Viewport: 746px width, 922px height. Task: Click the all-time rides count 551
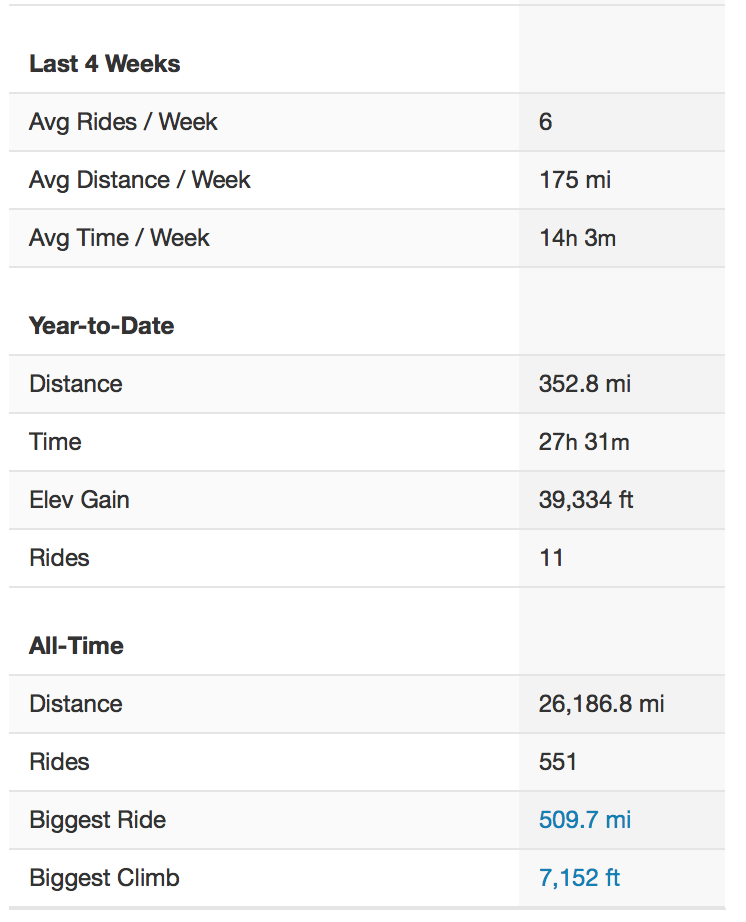558,762
